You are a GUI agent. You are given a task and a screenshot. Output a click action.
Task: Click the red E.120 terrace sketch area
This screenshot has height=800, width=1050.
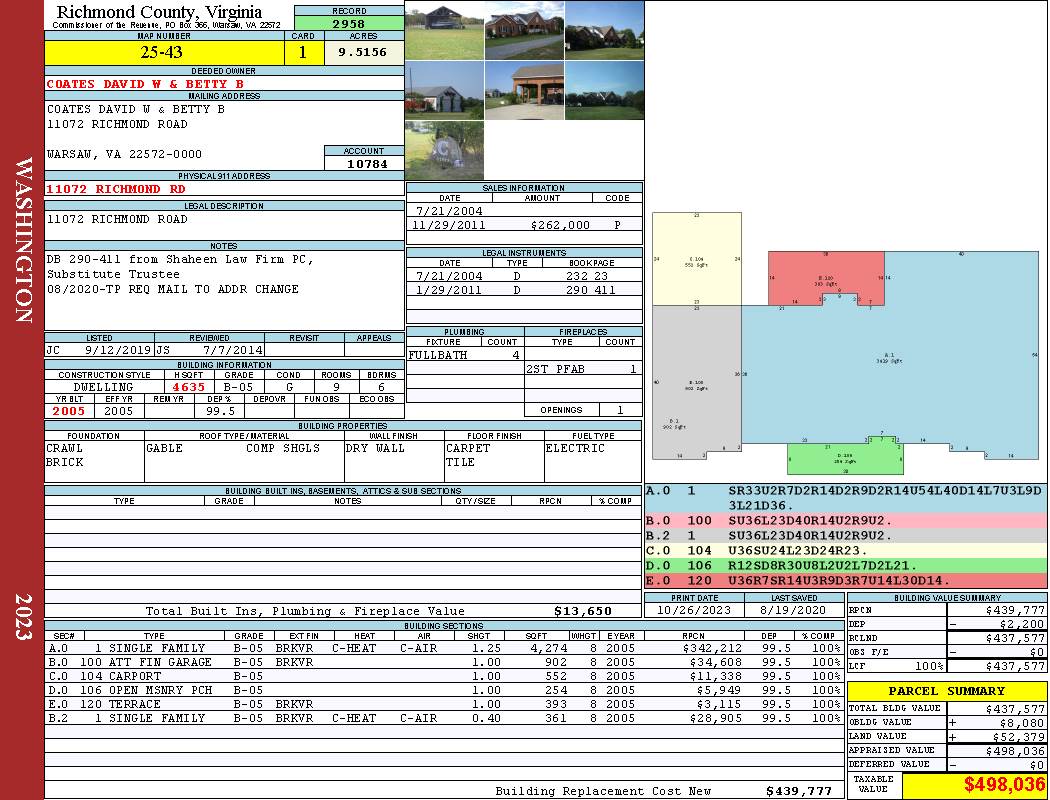(x=825, y=276)
